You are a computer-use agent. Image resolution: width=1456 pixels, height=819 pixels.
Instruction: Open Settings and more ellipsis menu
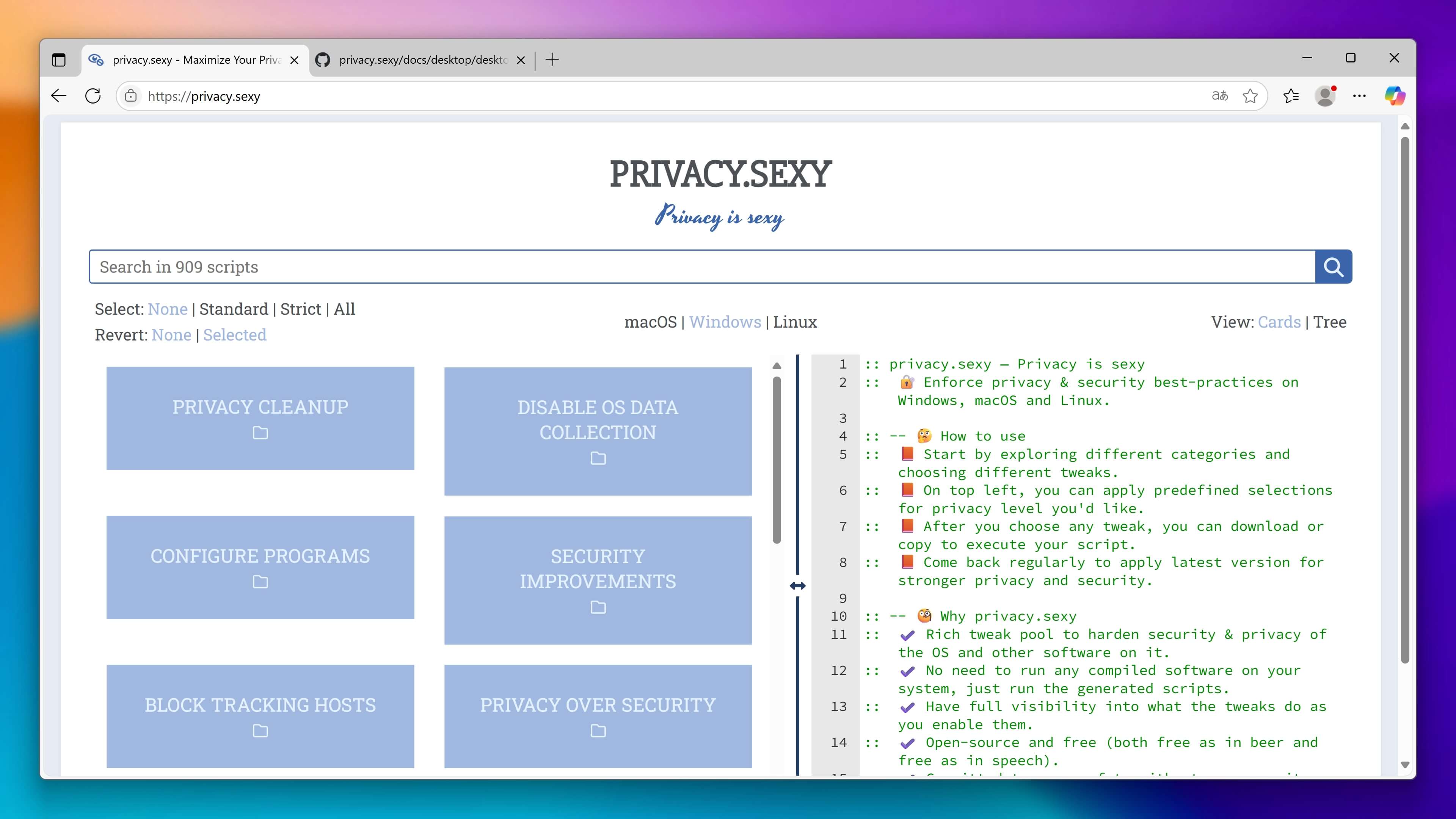tap(1359, 96)
